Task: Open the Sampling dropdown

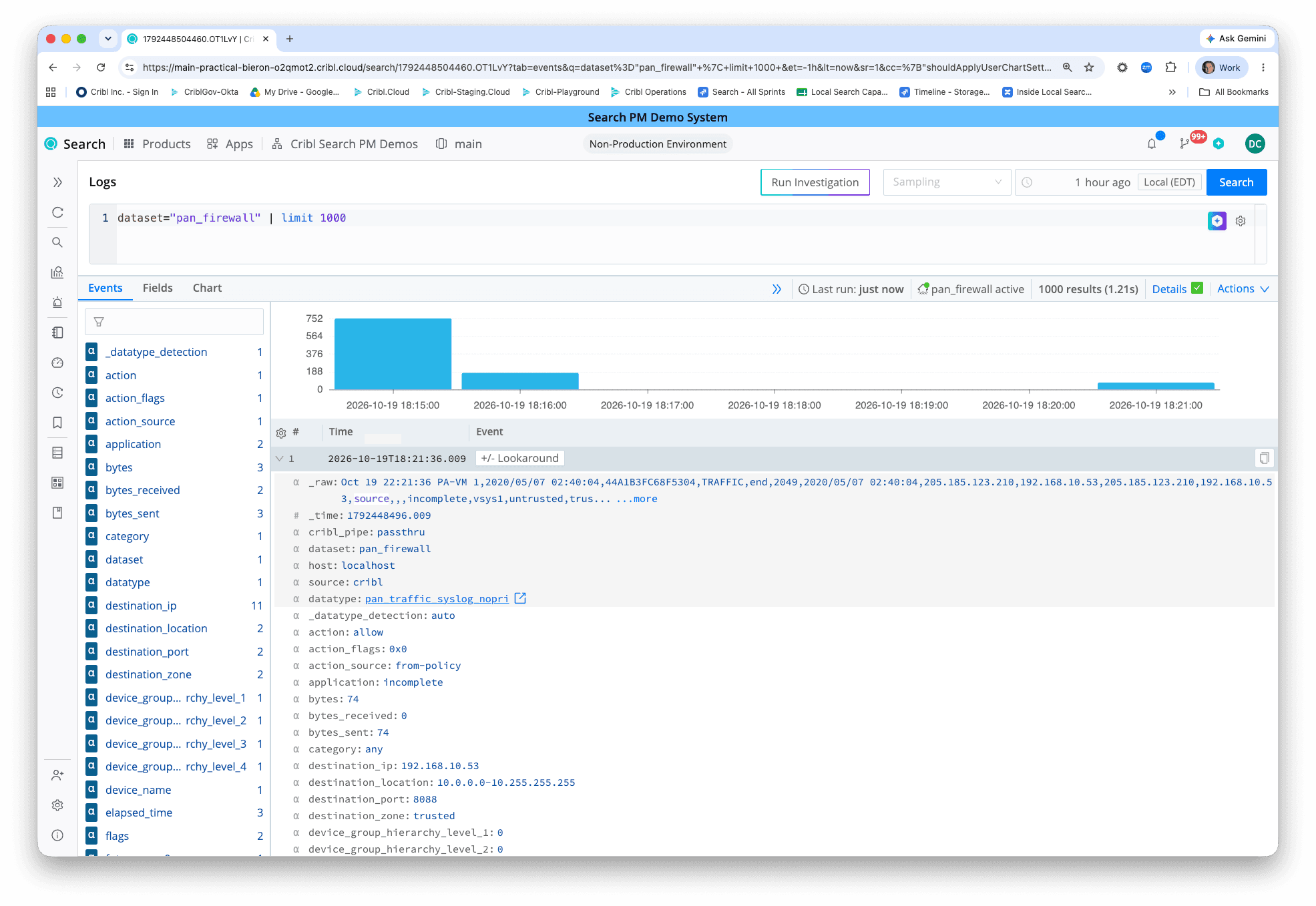Action: pos(946,182)
